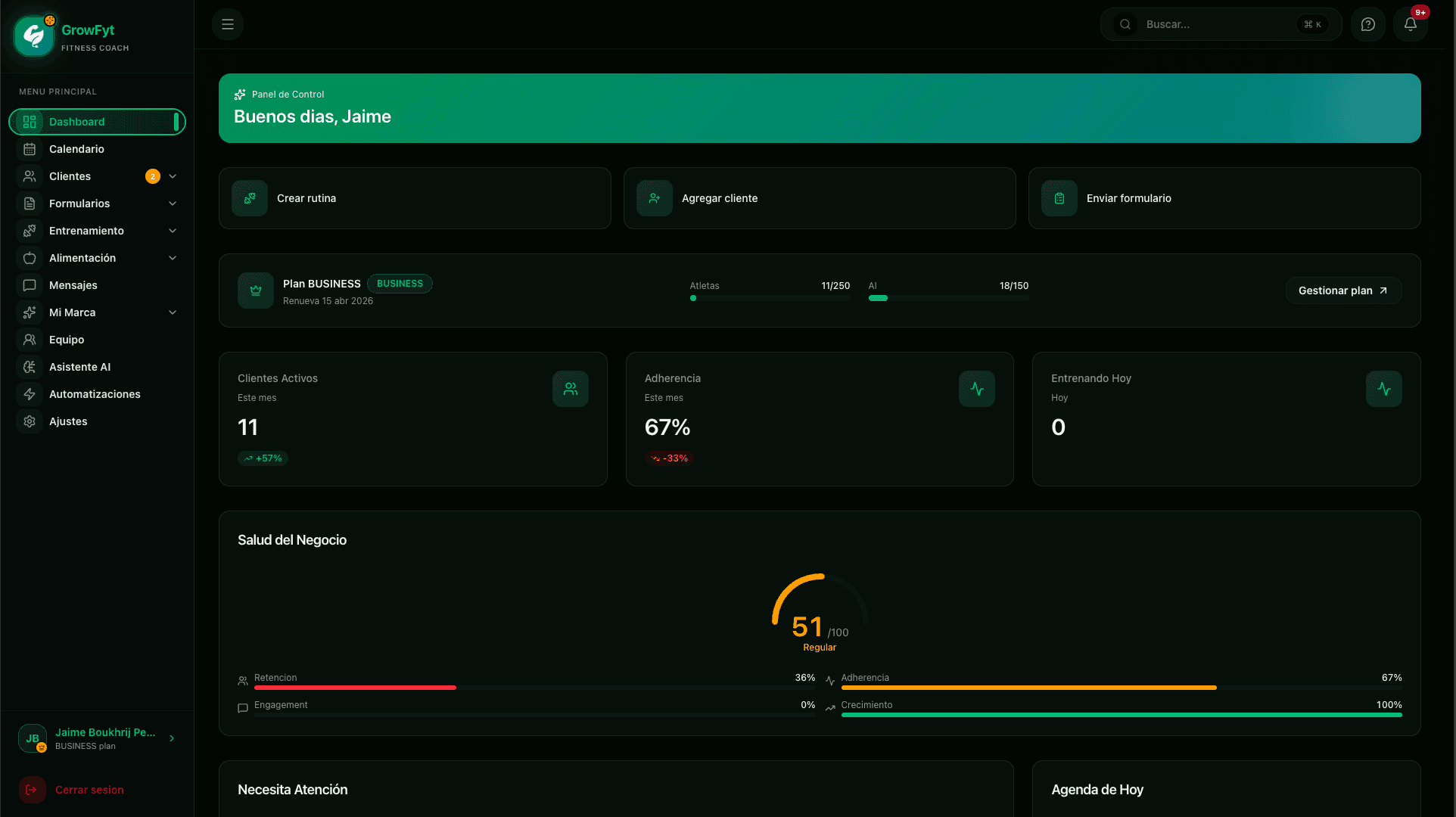Click the Atletas 11/250 progress bar
Screen dimensions: 1456x817
point(770,298)
